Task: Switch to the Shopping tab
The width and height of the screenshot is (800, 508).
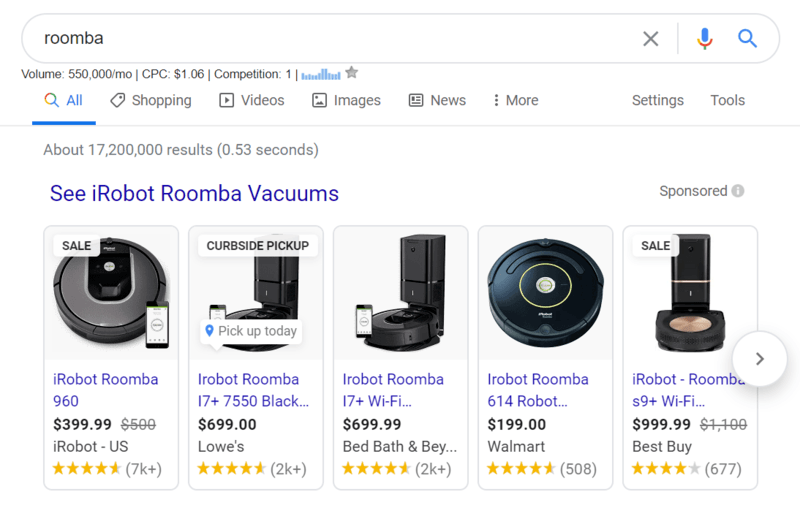Action: (151, 100)
